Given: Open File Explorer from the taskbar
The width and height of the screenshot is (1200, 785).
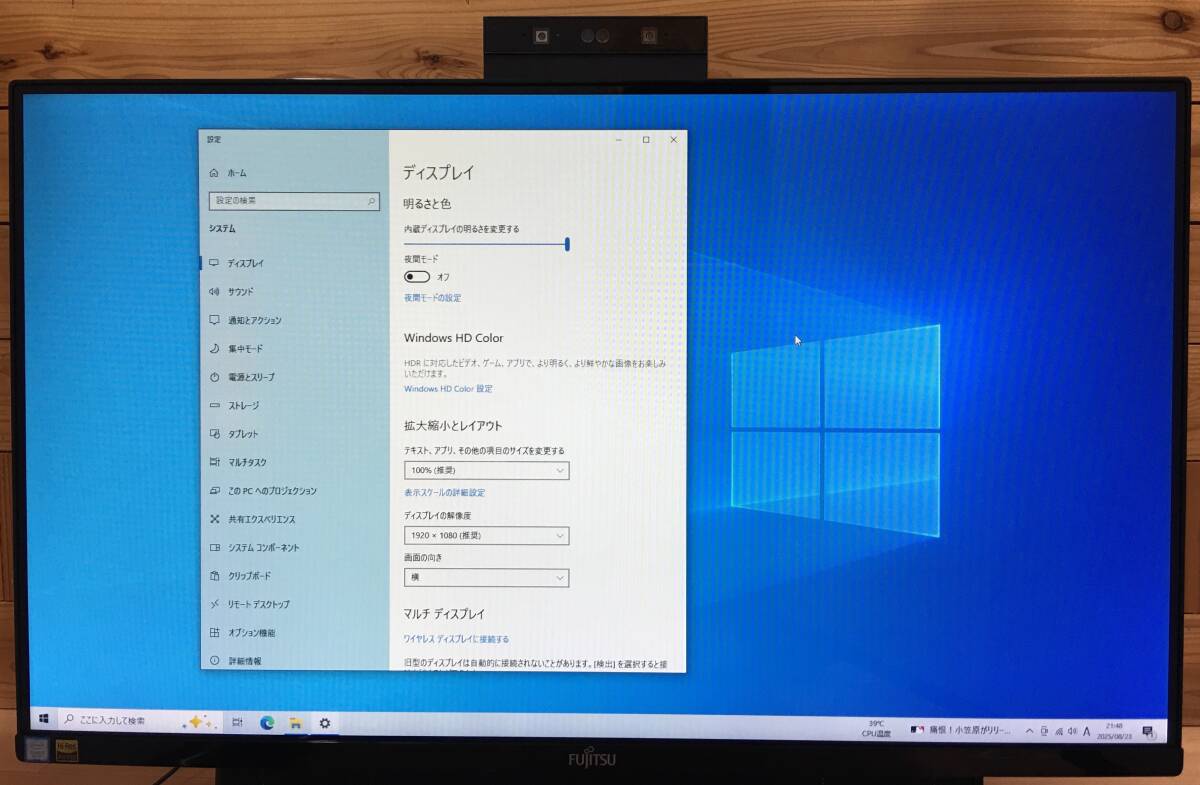Looking at the screenshot, I should [x=296, y=723].
